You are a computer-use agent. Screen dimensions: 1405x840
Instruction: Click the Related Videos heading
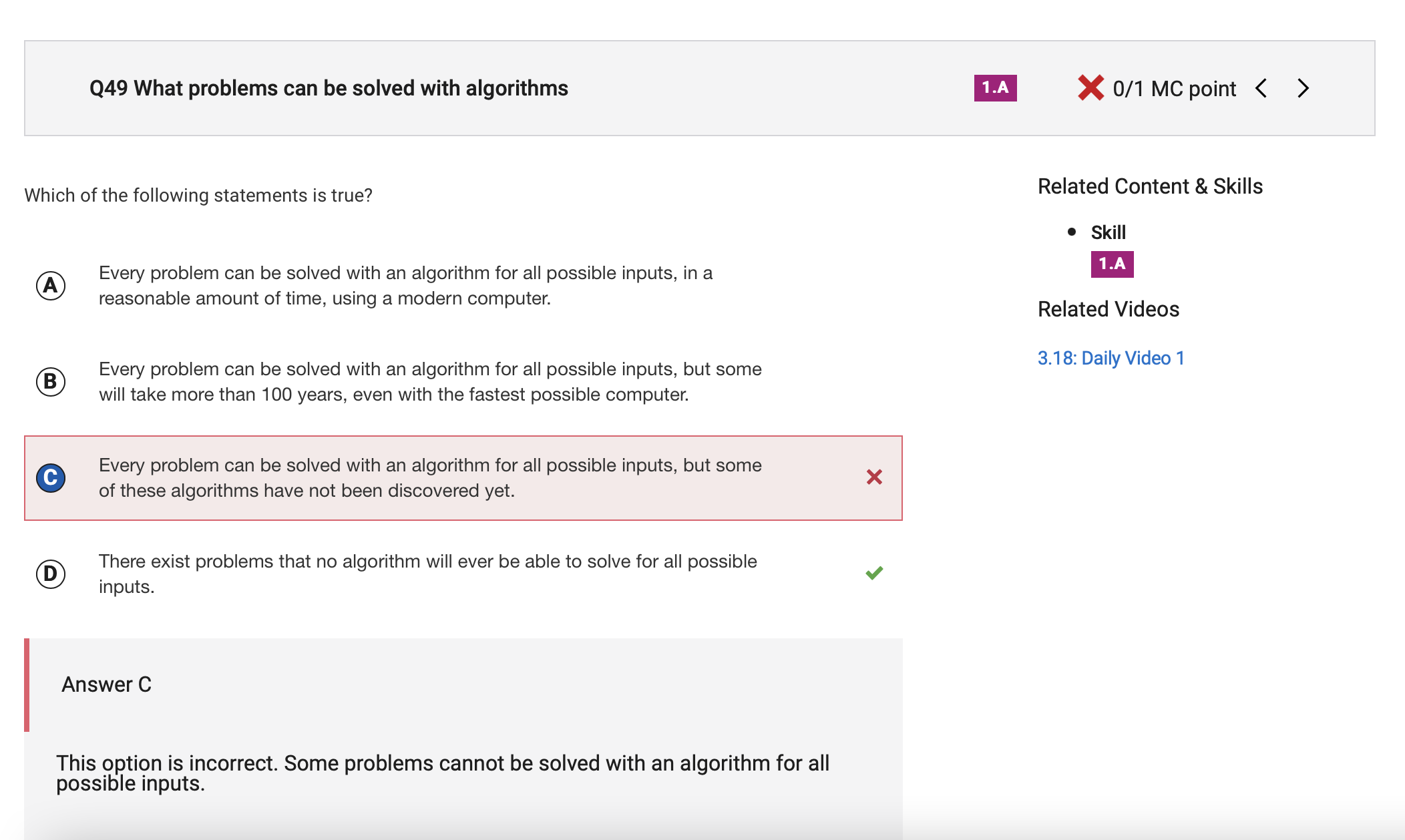pyautogui.click(x=1109, y=309)
